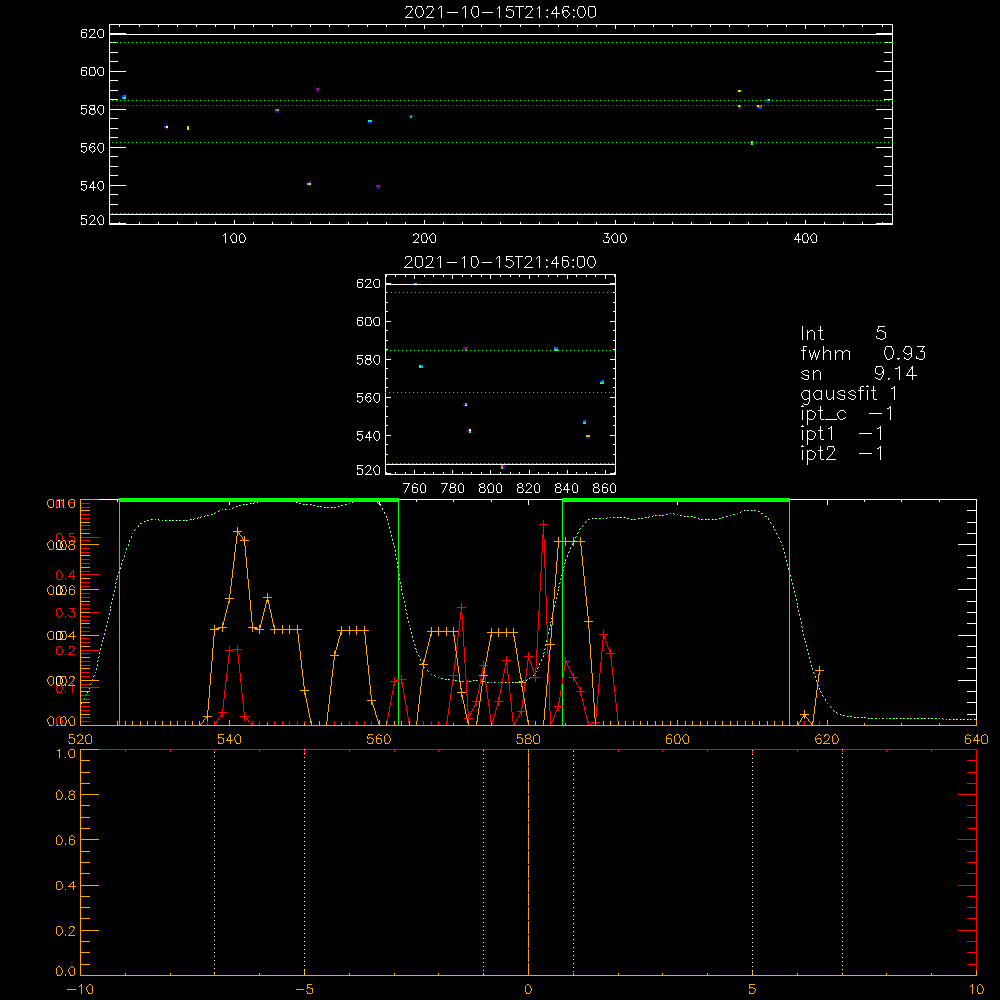Click the red 0.3 y-axis label of profile plot
The image size is (1000, 1000).
tap(65, 614)
